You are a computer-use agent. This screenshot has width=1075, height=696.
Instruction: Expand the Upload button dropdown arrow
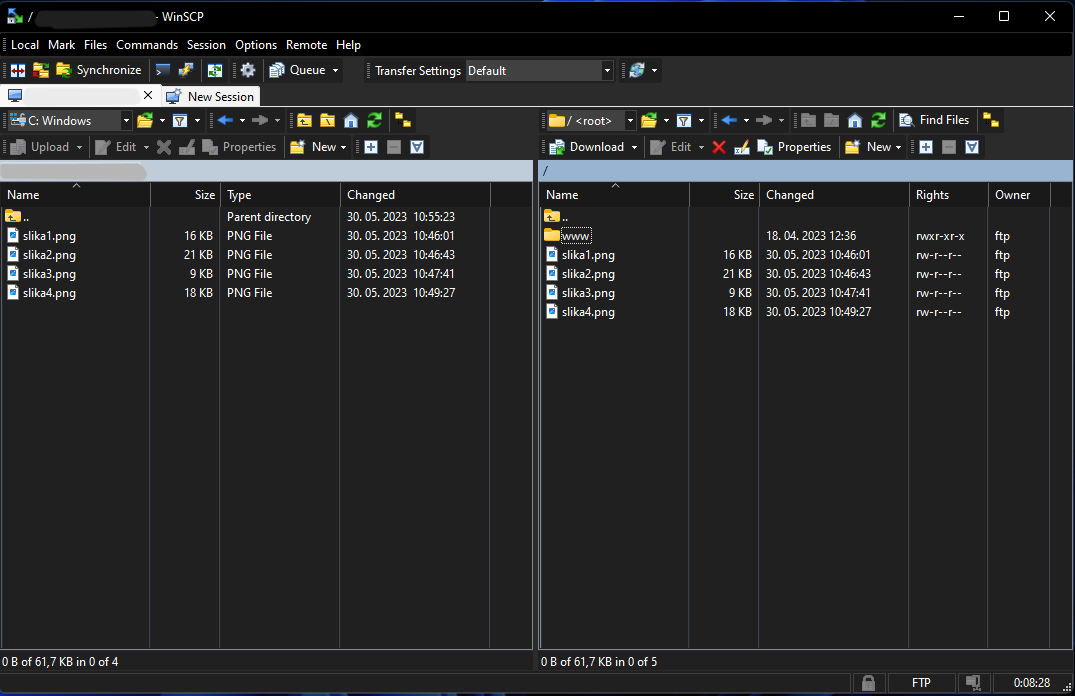[79, 147]
